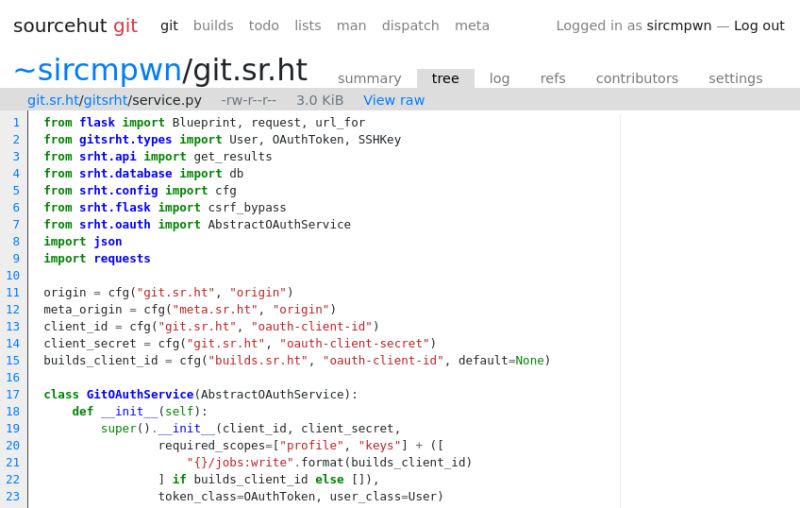
Task: Log out of the sircmpwn account
Action: [x=759, y=26]
